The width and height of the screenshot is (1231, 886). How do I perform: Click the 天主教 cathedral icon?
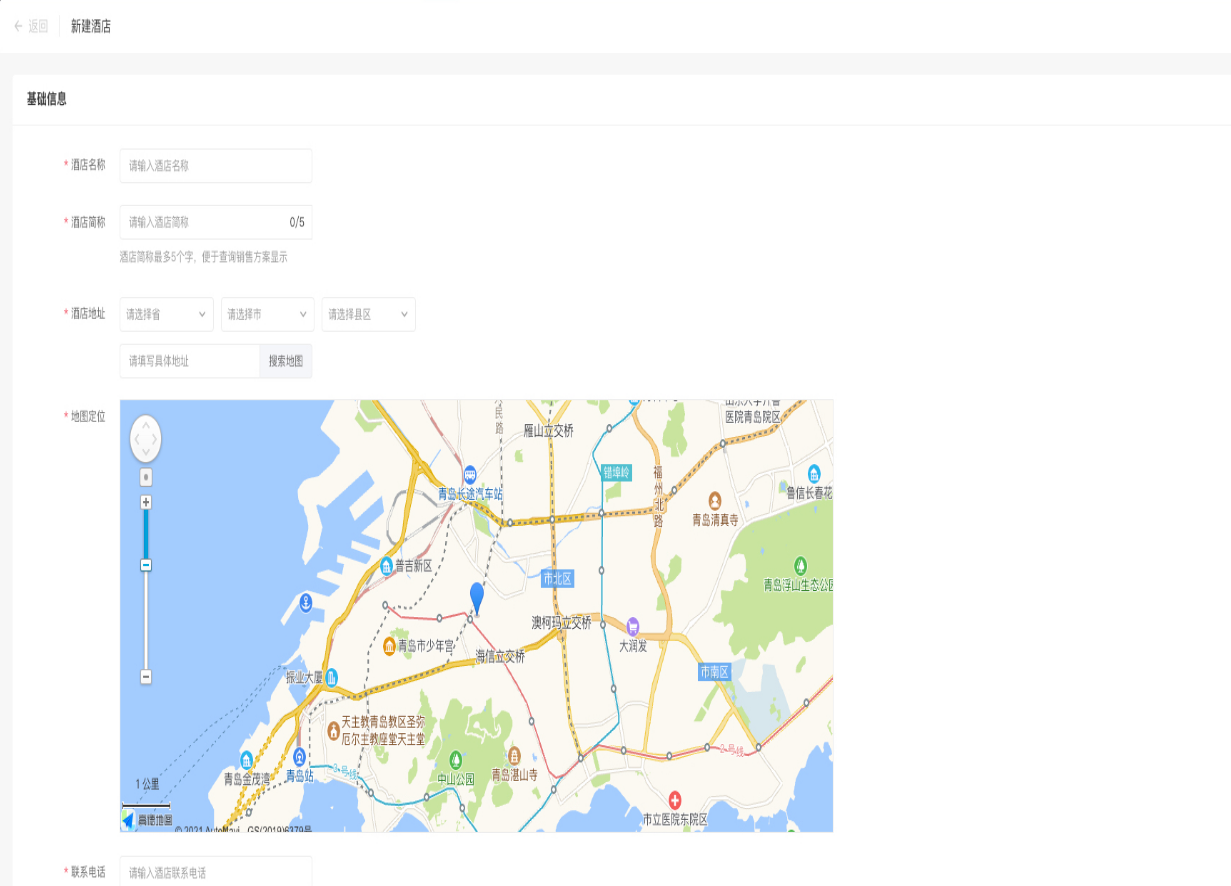coord(333,730)
